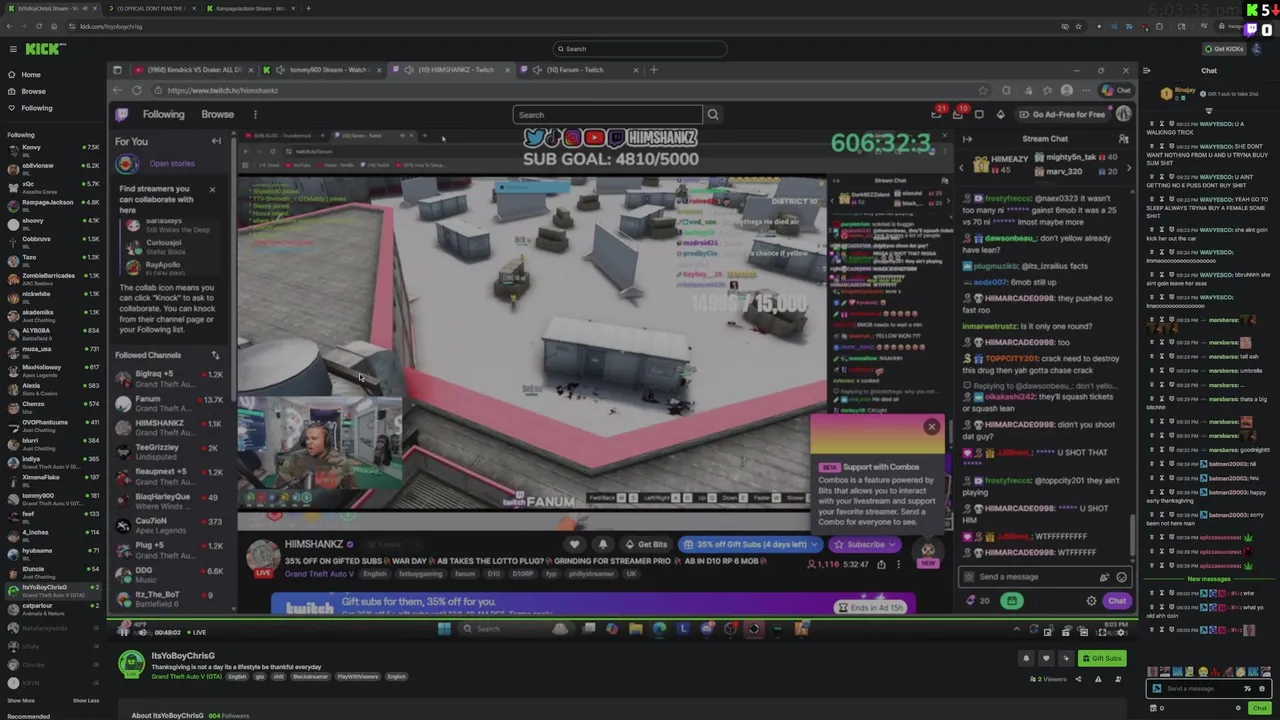Click Show Less under followed channels
The width and height of the screenshot is (1280, 720).
[86, 700]
